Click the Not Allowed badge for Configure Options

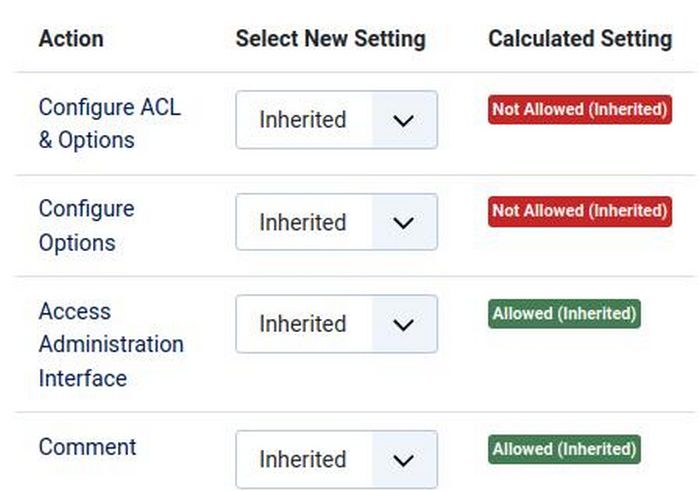579,211
